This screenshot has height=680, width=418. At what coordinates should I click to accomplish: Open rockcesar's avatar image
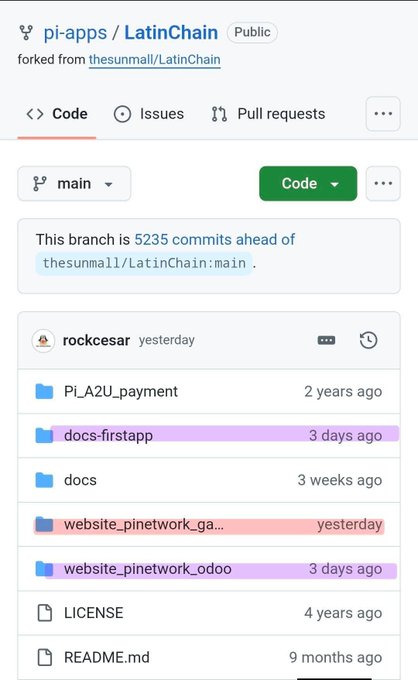43,341
